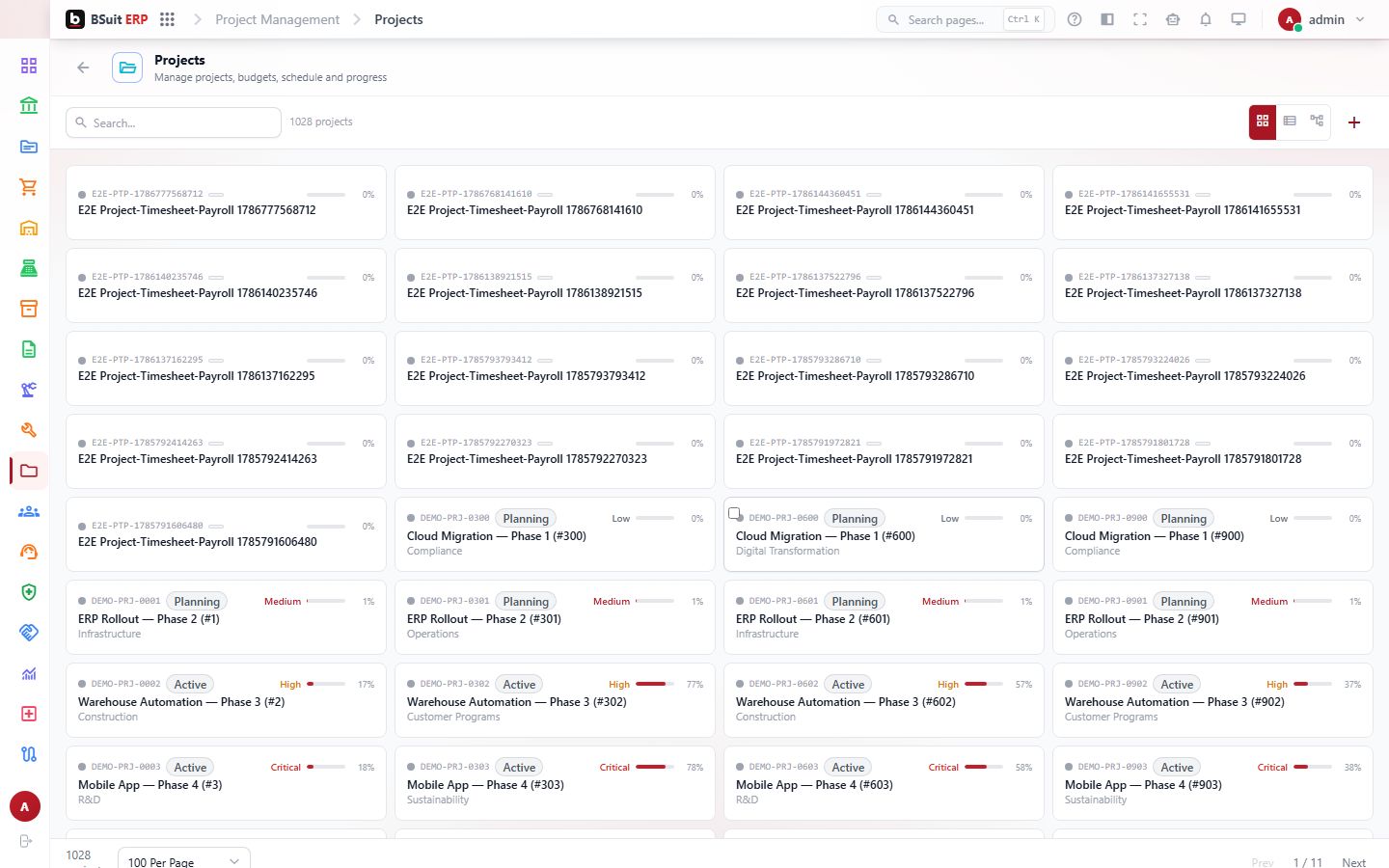Open the AI assistant robot icon
This screenshot has width=1389, height=868.
(x=1173, y=19)
